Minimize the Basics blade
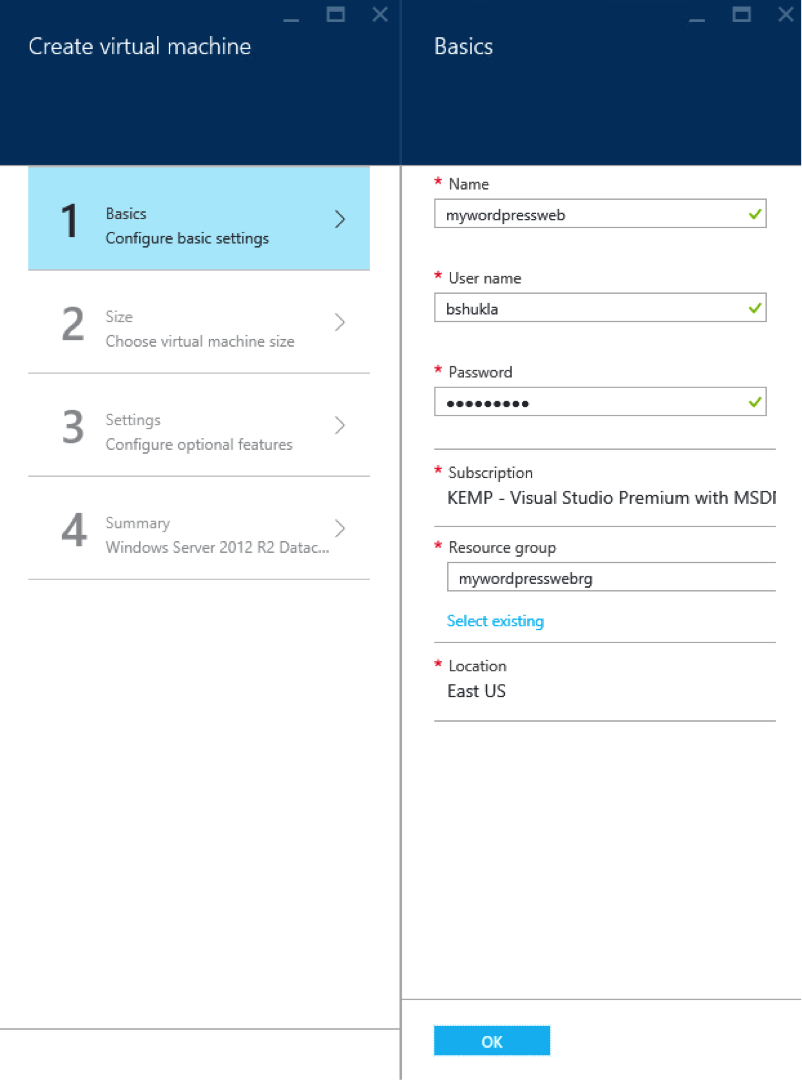Image resolution: width=802 pixels, height=1080 pixels. 697,17
